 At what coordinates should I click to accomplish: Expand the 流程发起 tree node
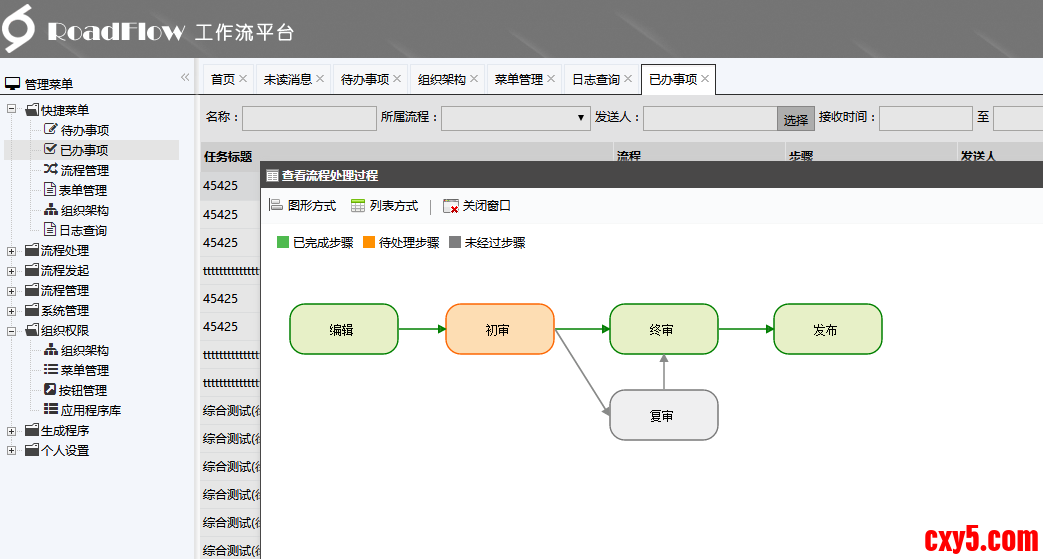[11, 271]
